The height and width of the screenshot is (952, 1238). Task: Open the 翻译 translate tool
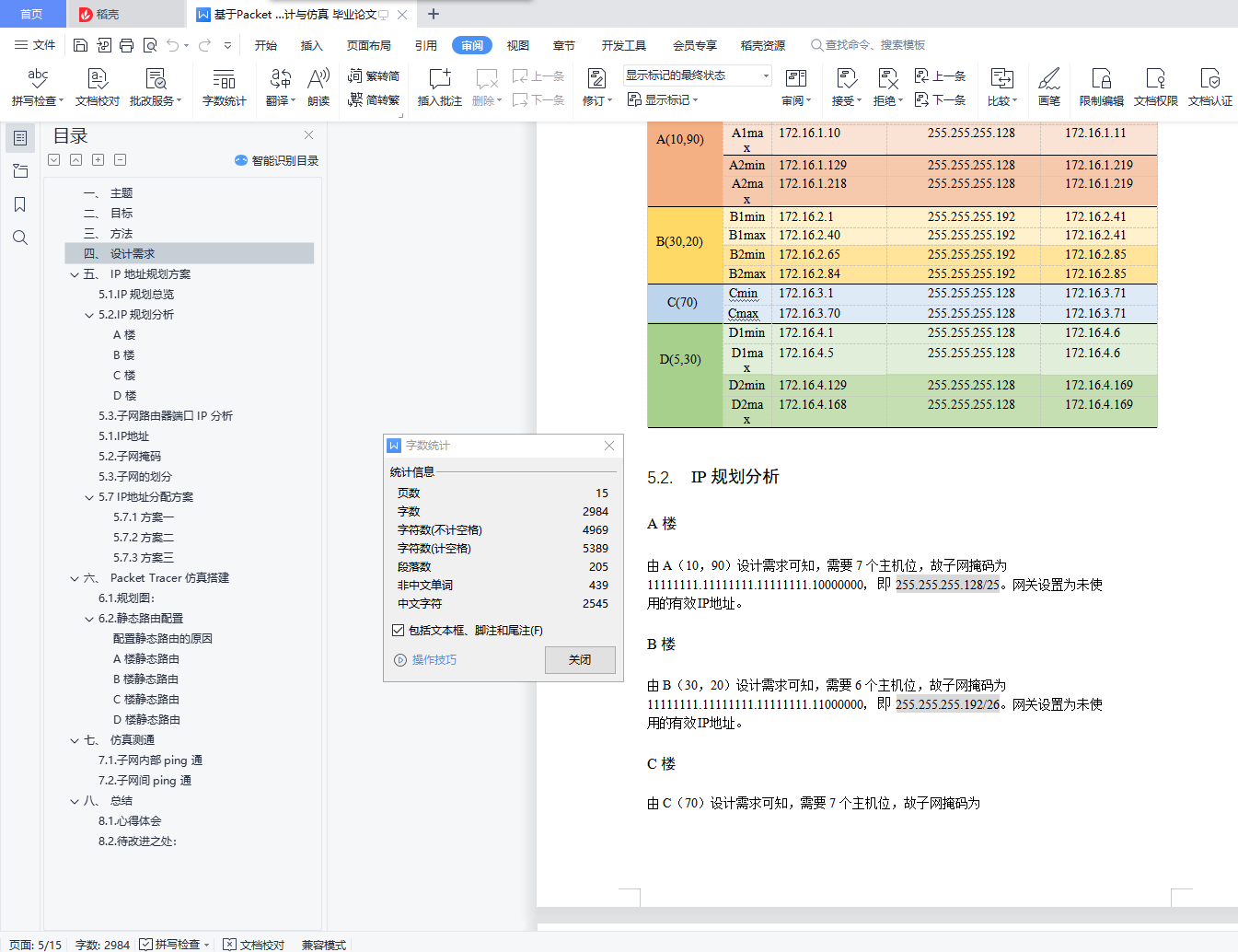[281, 87]
